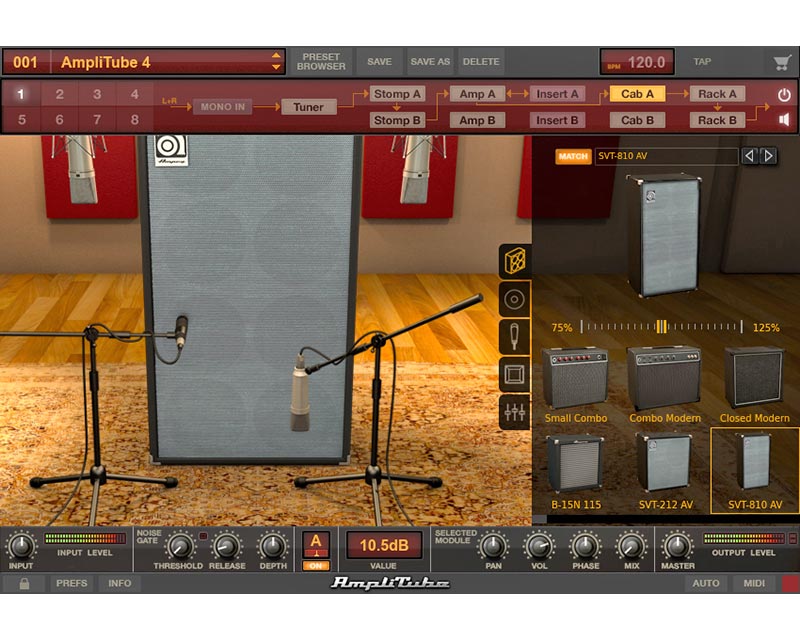This screenshot has width=800, height=640.
Task: Switch to the Stomp A module
Action: click(397, 94)
